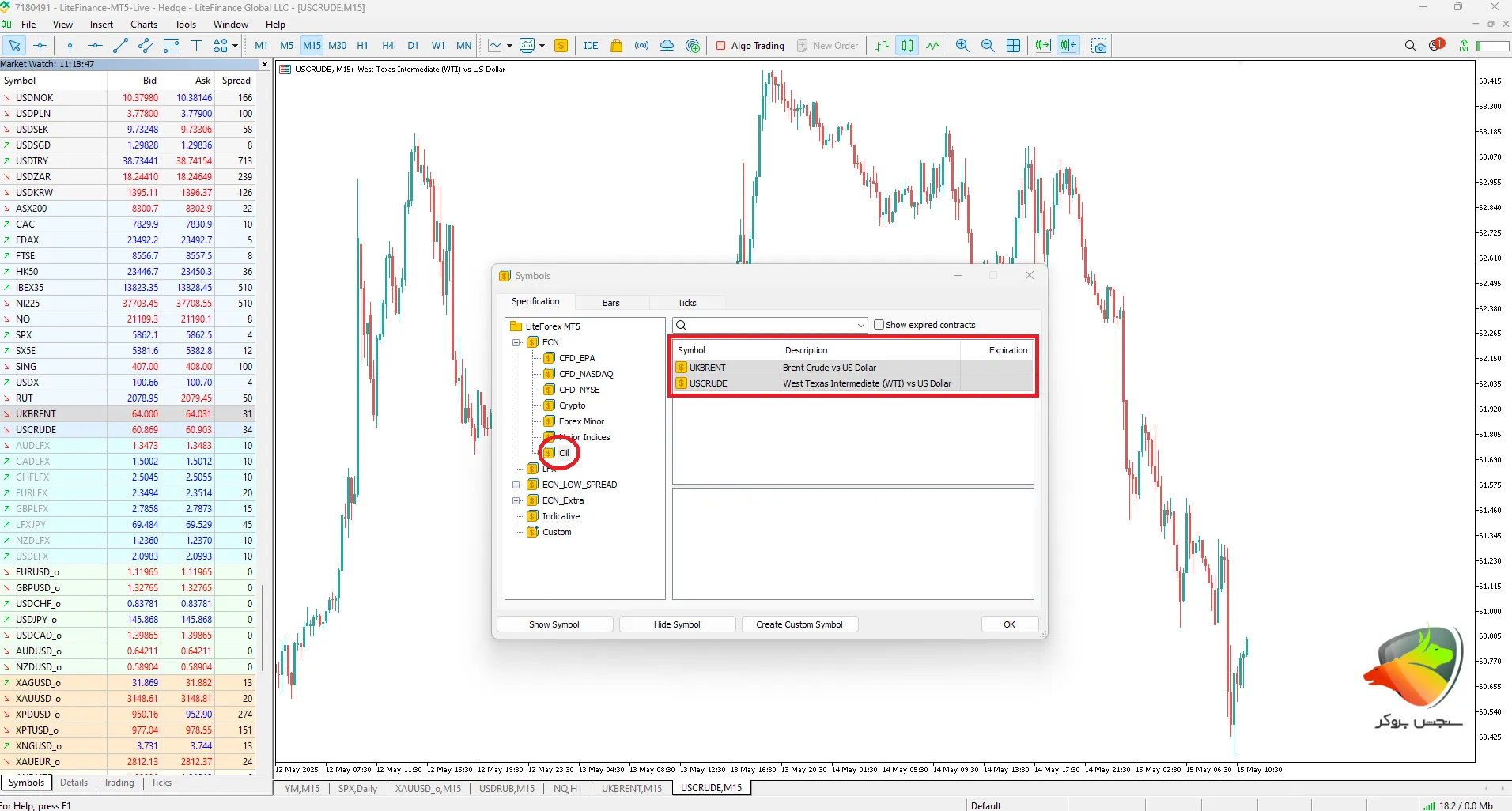This screenshot has width=1512, height=811.
Task: Take a chart screenshot with camera icon
Action: 1098,46
